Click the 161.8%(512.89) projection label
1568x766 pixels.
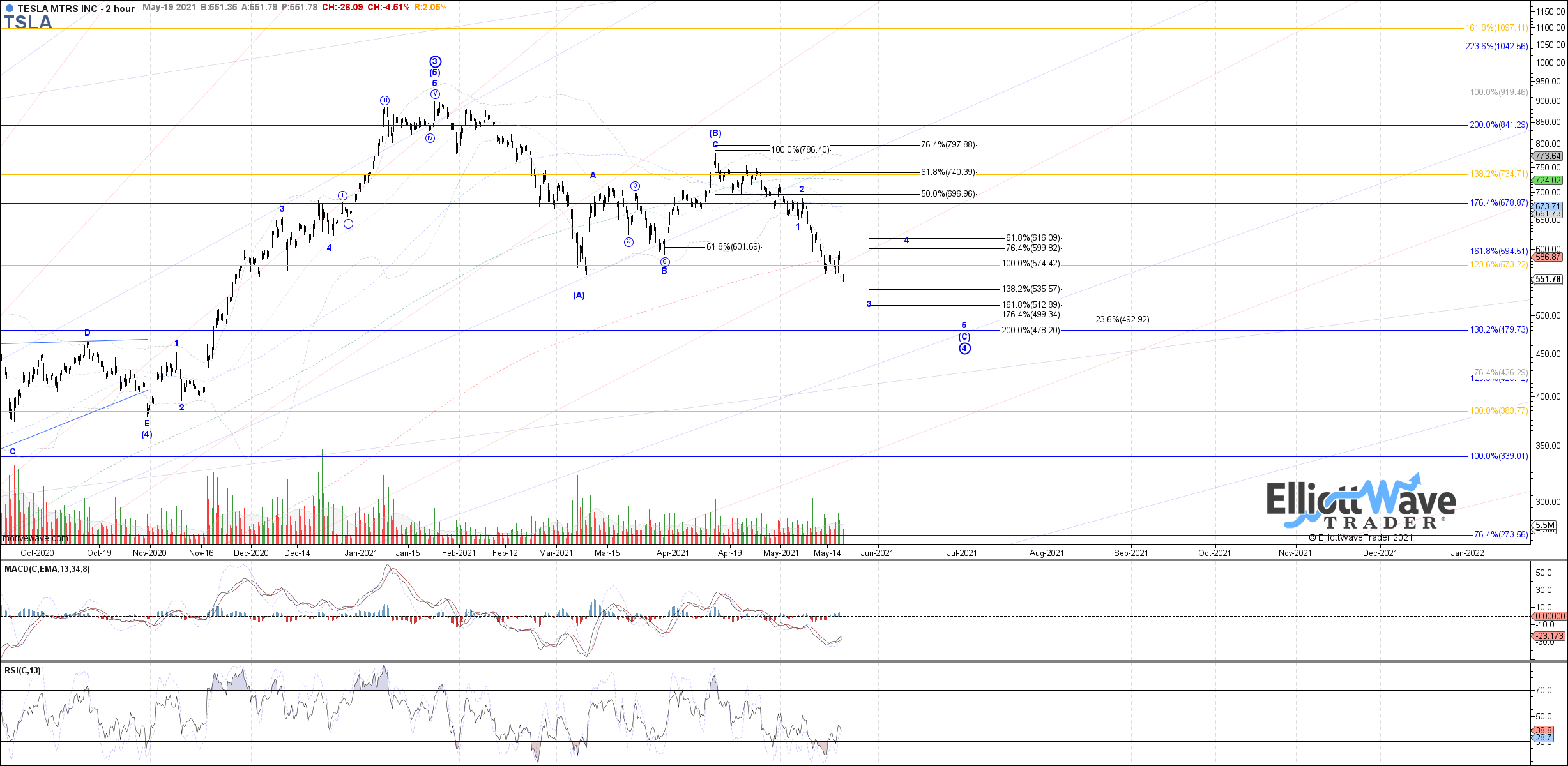(x=1031, y=305)
